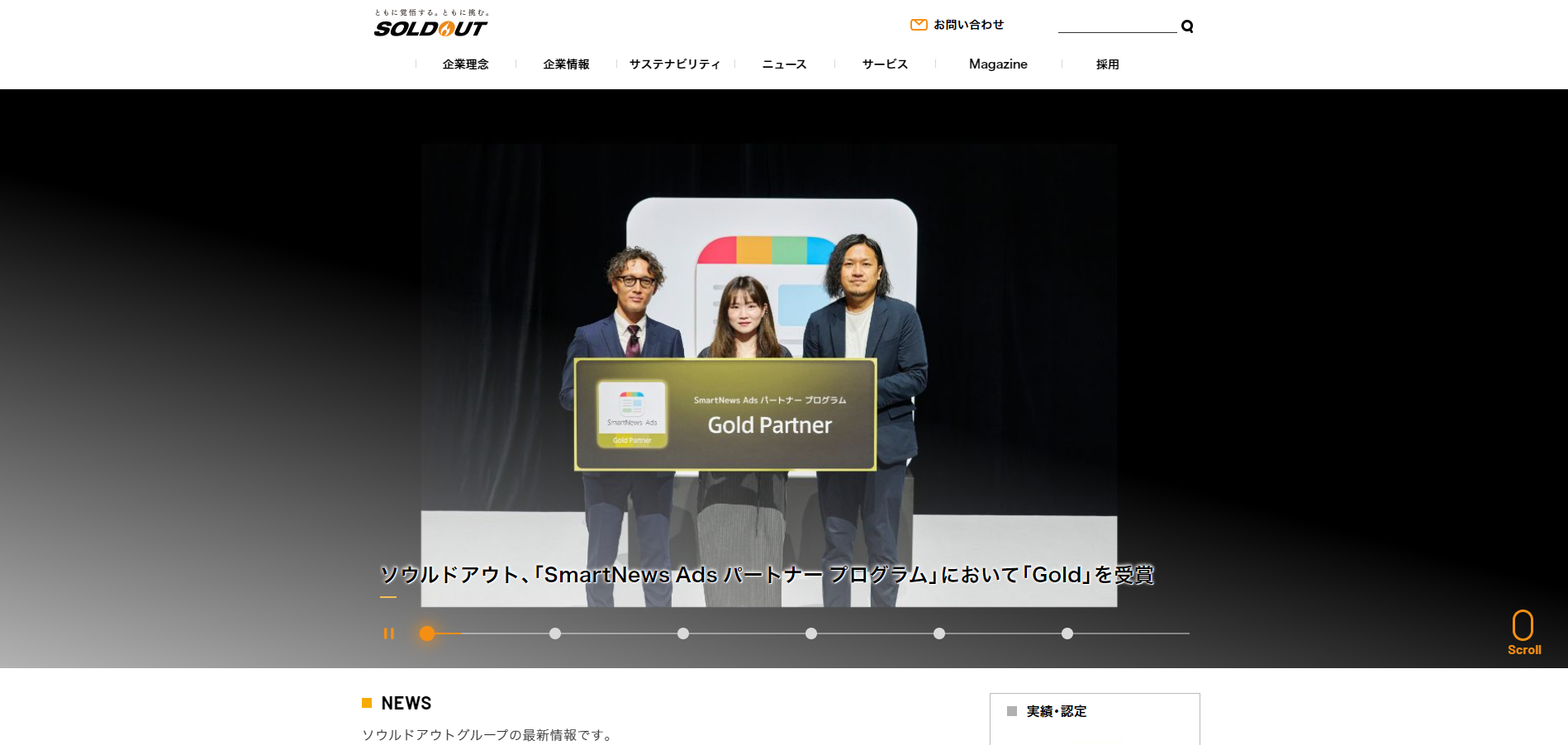Open the SmartNews Ads Gold award headline
1568x745 pixels.
[767, 575]
